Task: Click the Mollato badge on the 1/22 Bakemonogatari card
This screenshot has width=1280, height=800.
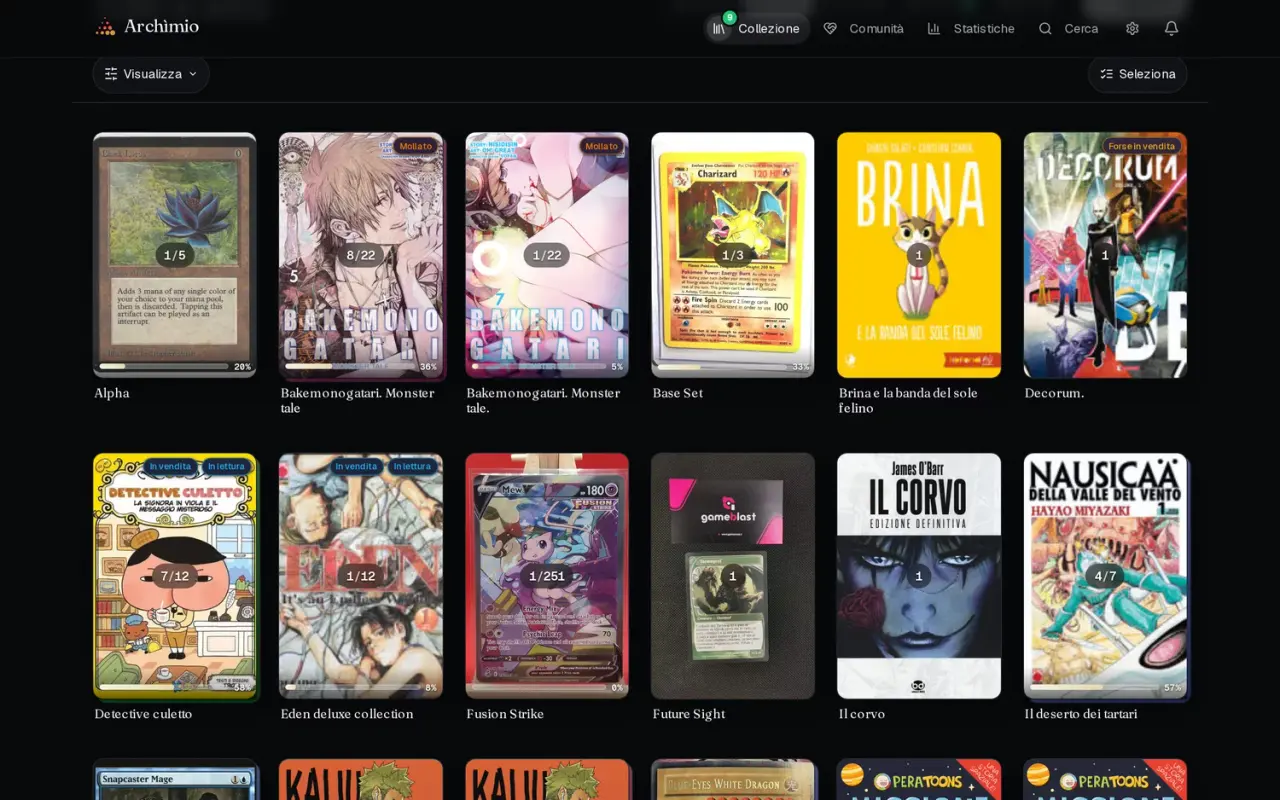Action: 601,146
